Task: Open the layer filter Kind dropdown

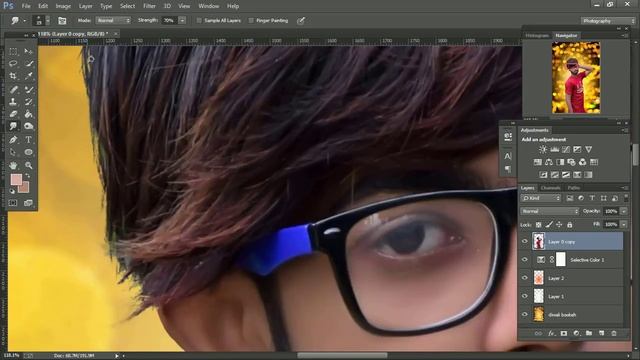Action: [541, 198]
